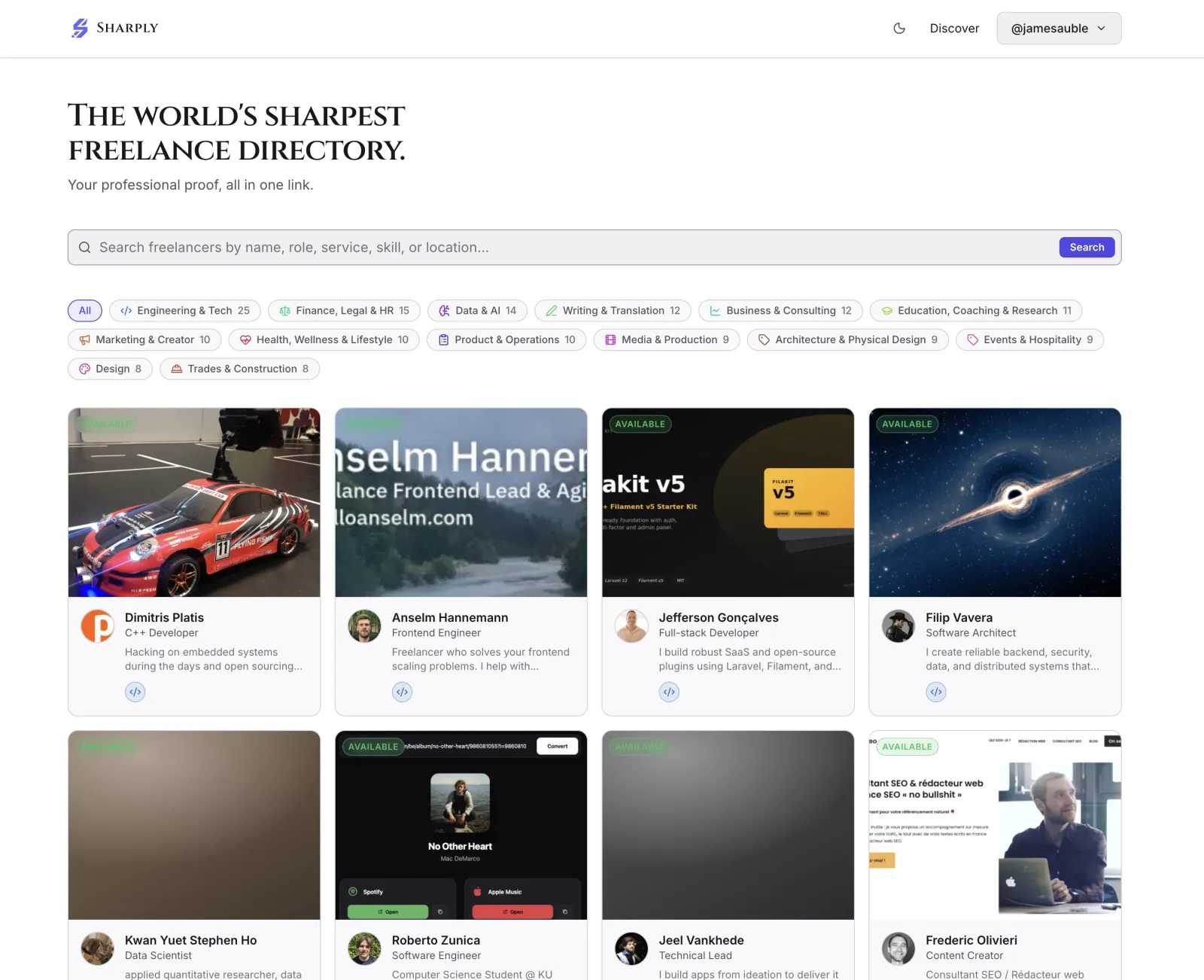Viewport: 1204px width, 980px height.
Task: Click code icon on Anselm Hannemann card
Action: (403, 692)
